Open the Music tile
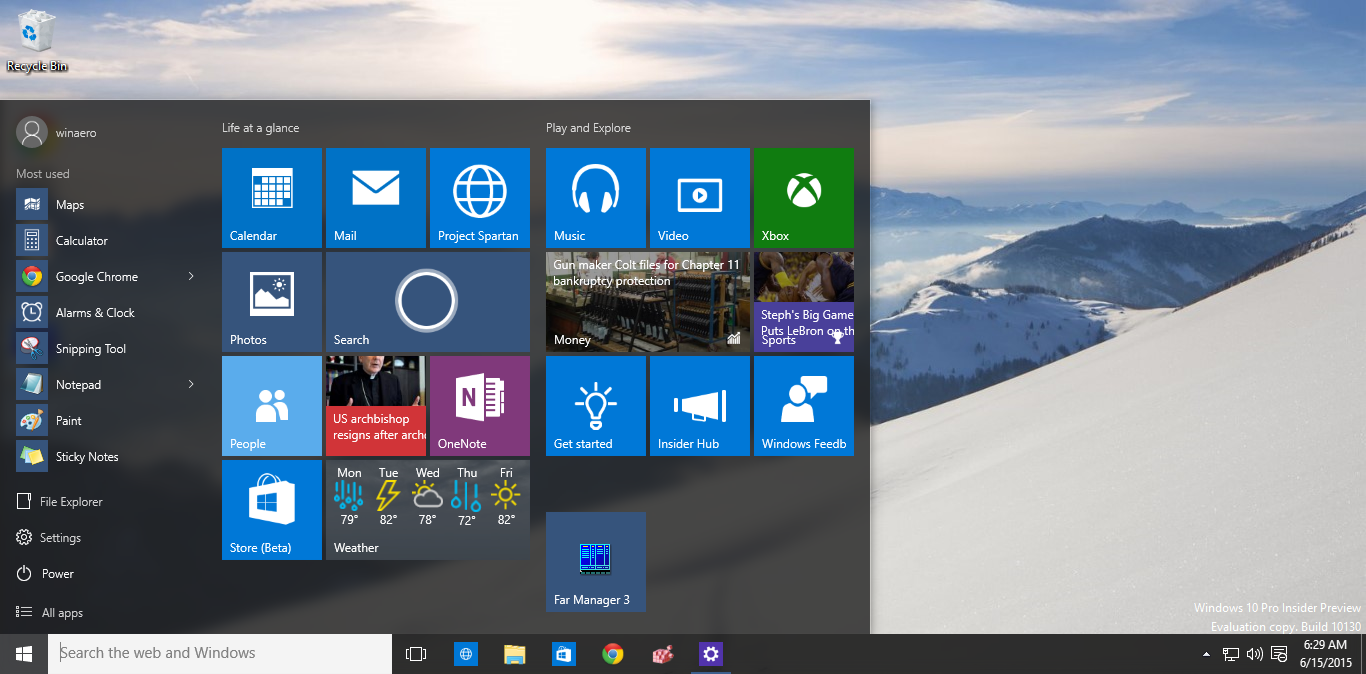Viewport: 1366px width, 674px height. coord(596,198)
